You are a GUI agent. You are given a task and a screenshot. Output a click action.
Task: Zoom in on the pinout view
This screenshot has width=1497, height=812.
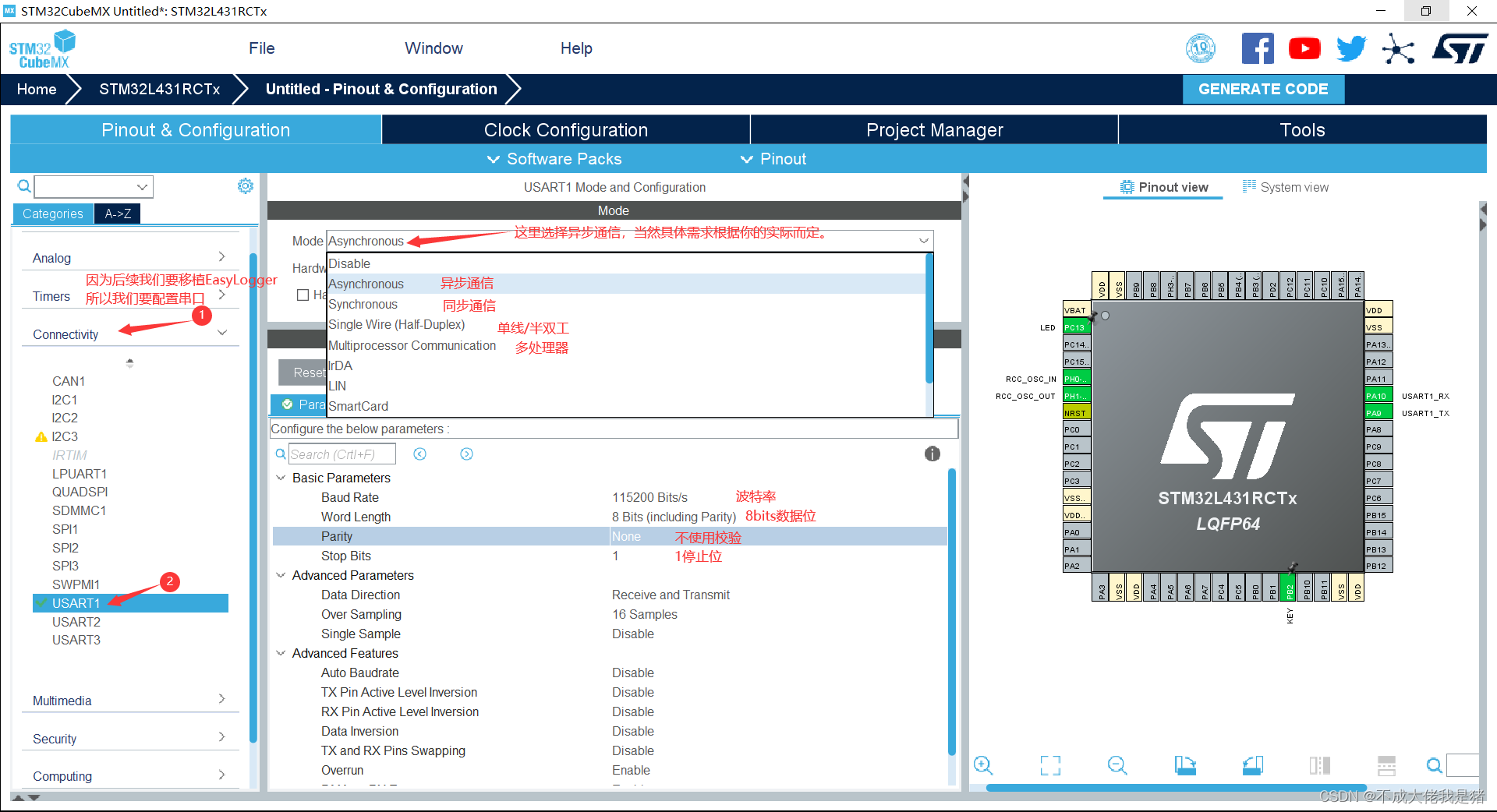click(983, 765)
